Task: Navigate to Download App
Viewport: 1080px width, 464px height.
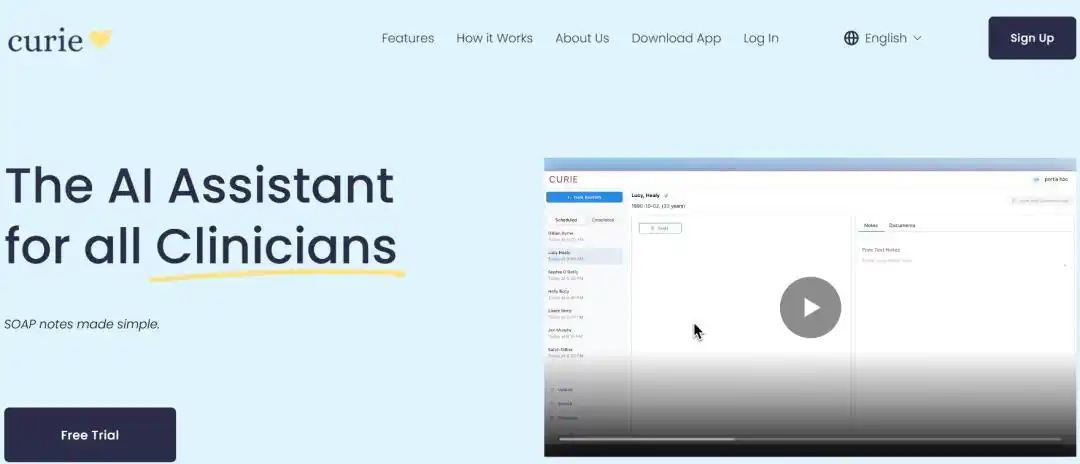Action: pyautogui.click(x=676, y=38)
